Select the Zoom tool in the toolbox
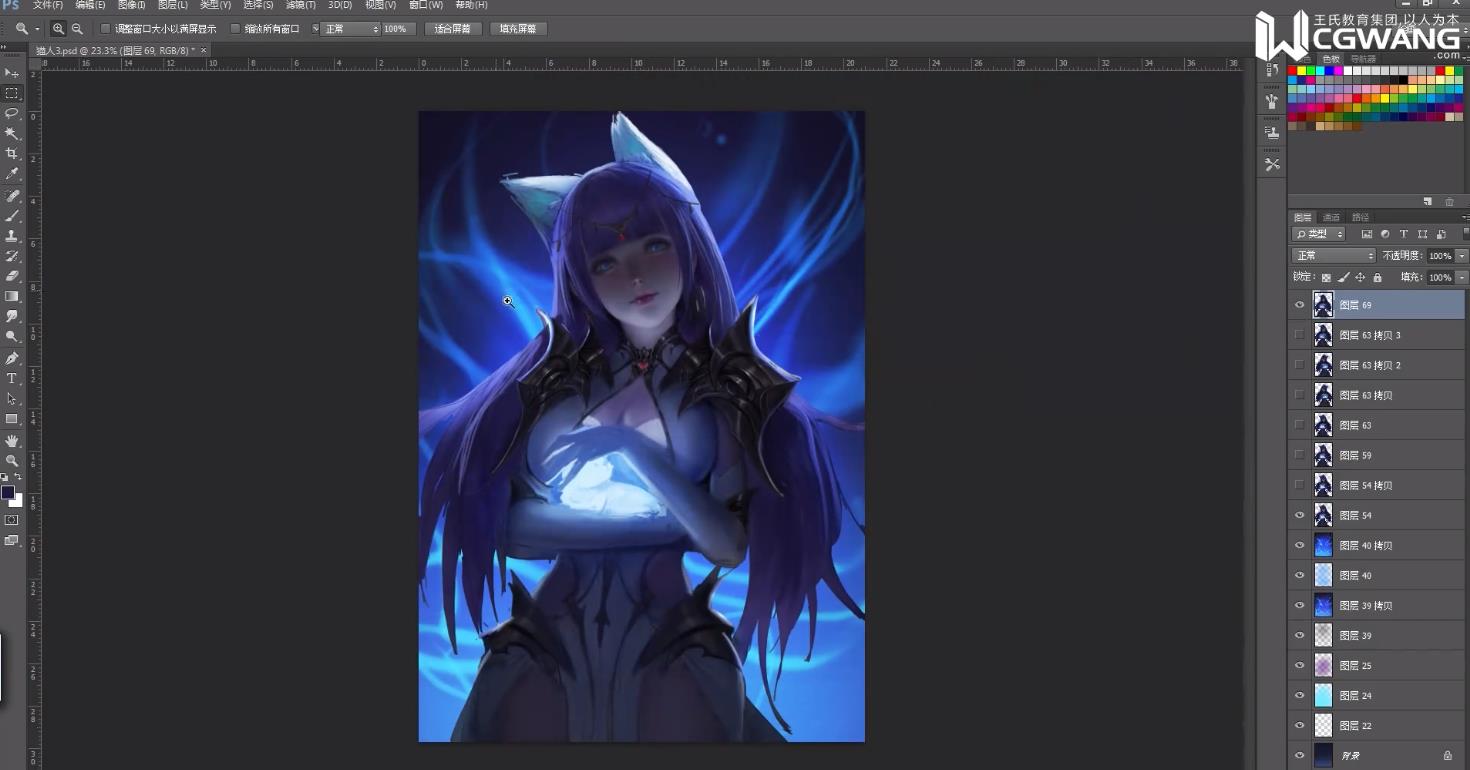 coord(12,460)
